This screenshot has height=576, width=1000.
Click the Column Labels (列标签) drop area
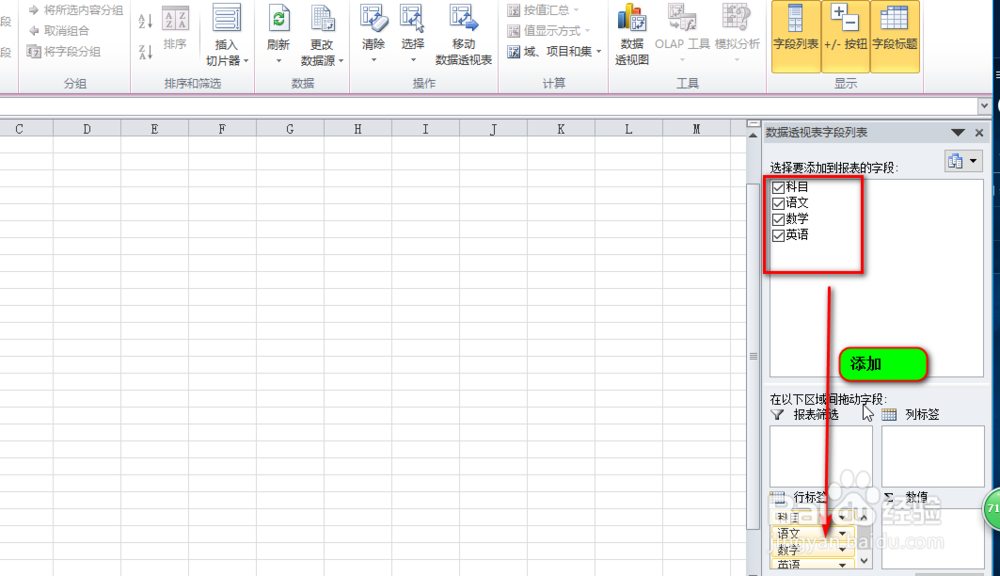click(932, 456)
